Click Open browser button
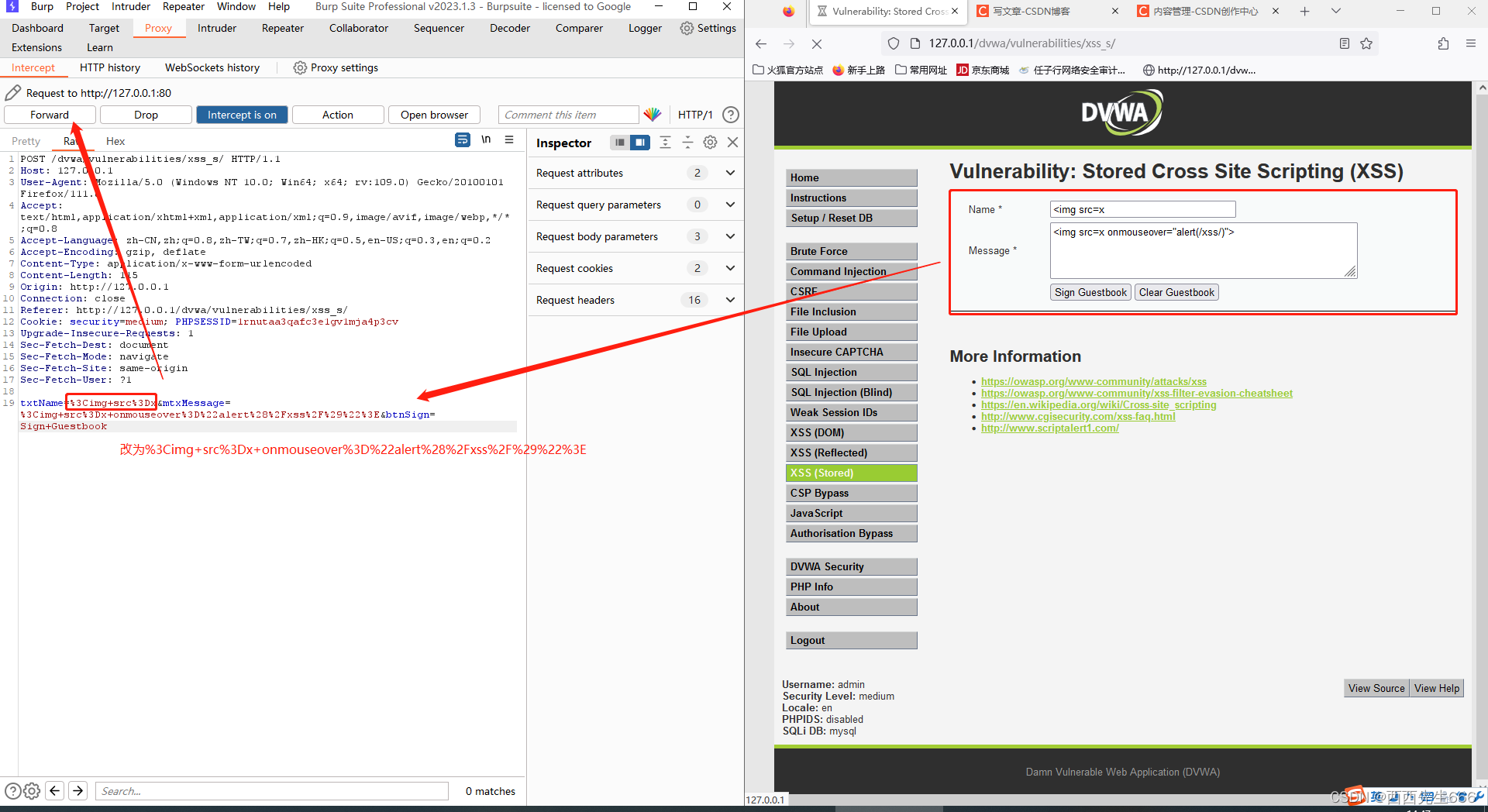Screen dimensions: 1488x812 click(x=434, y=115)
